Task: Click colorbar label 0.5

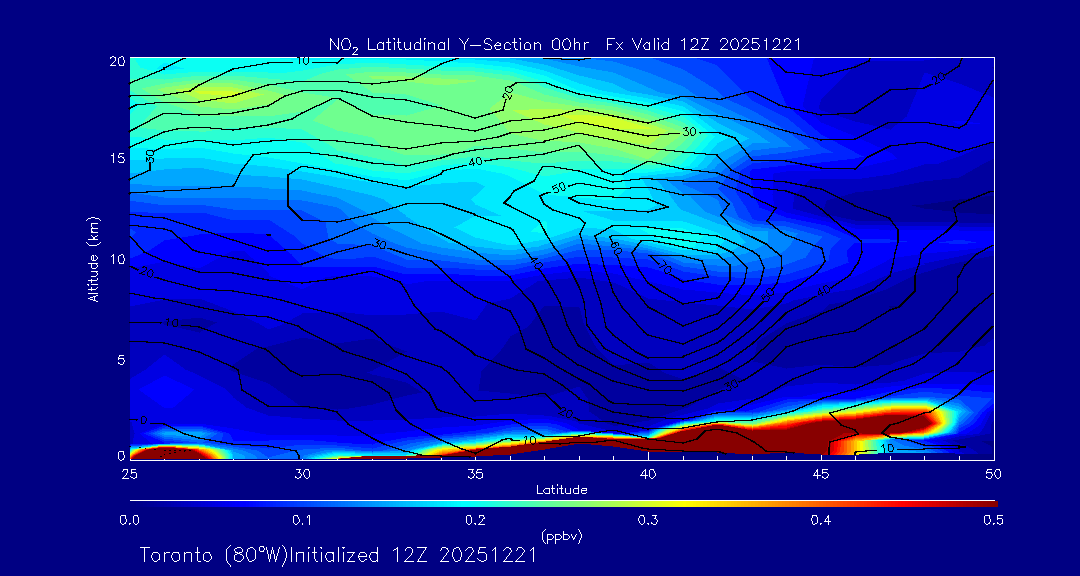Action: click(994, 520)
